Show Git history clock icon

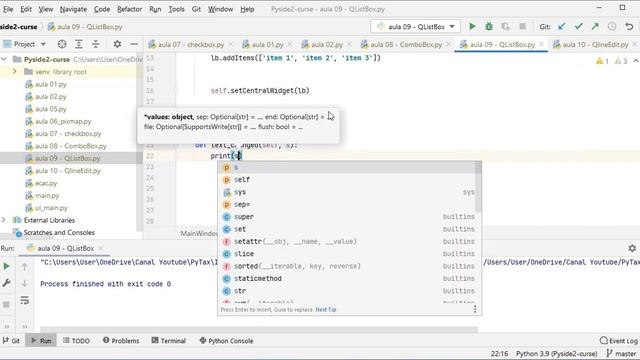(612, 27)
